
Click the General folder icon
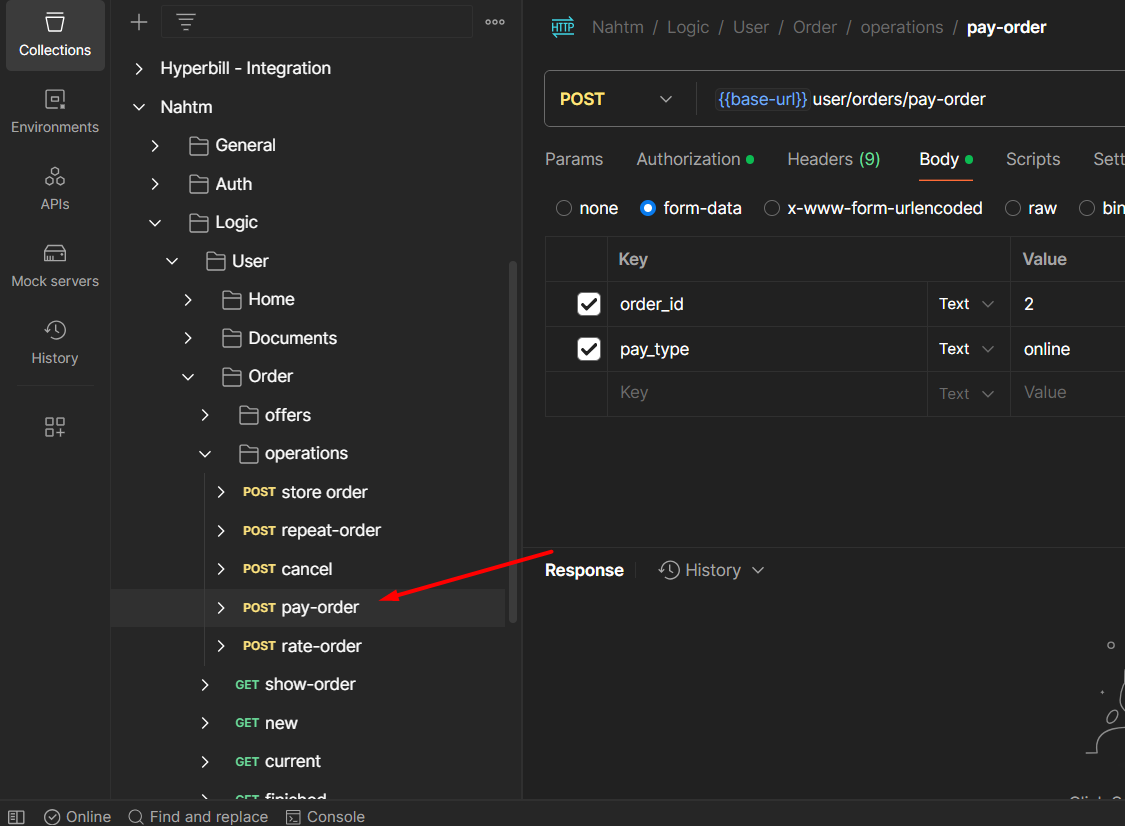pos(199,146)
